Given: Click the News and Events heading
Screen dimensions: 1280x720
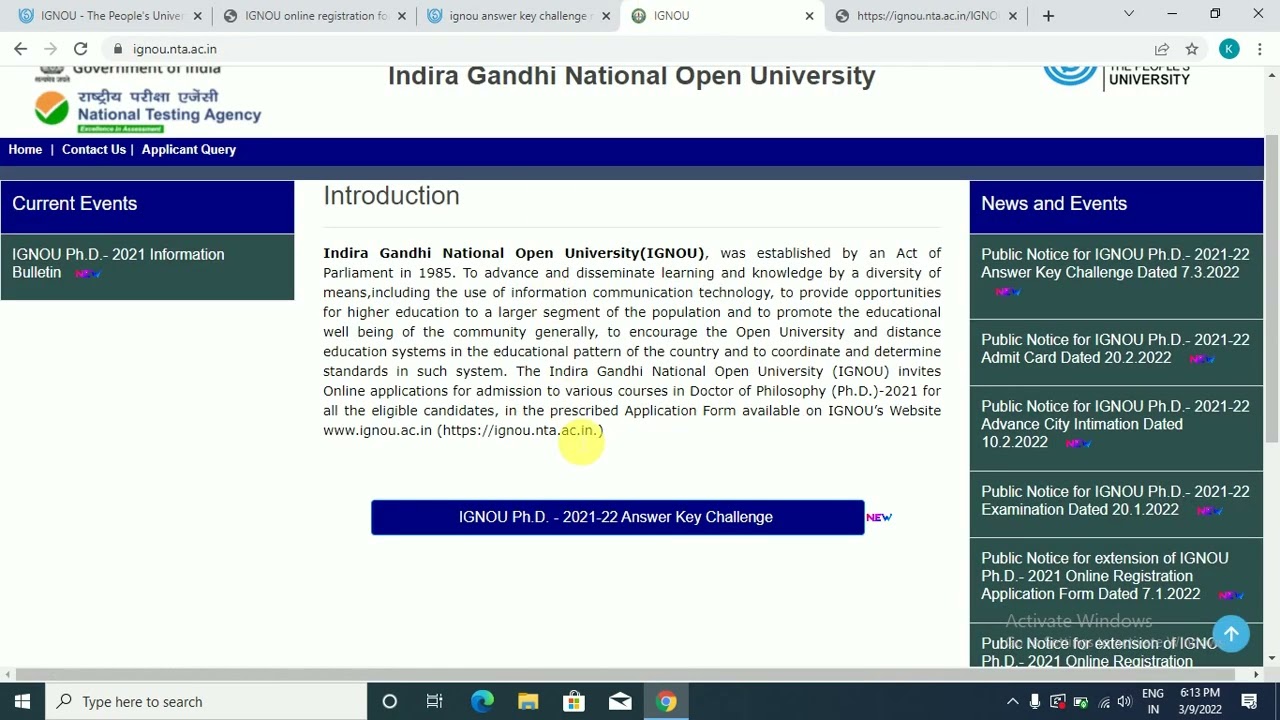Looking at the screenshot, I should point(1054,204).
